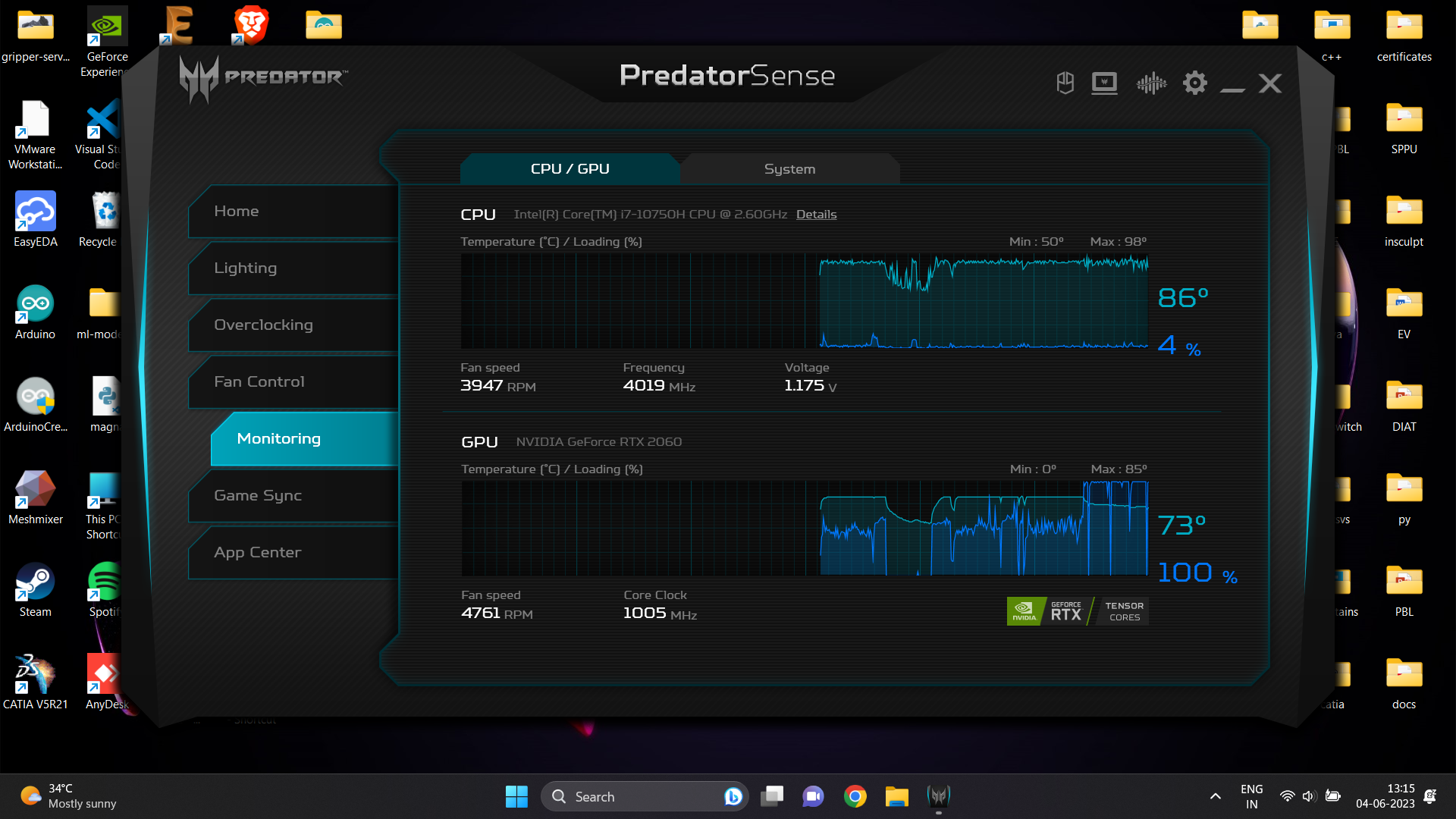1456x819 pixels.
Task: Open the mouse settings icon in PredatorSense header
Action: click(1065, 83)
